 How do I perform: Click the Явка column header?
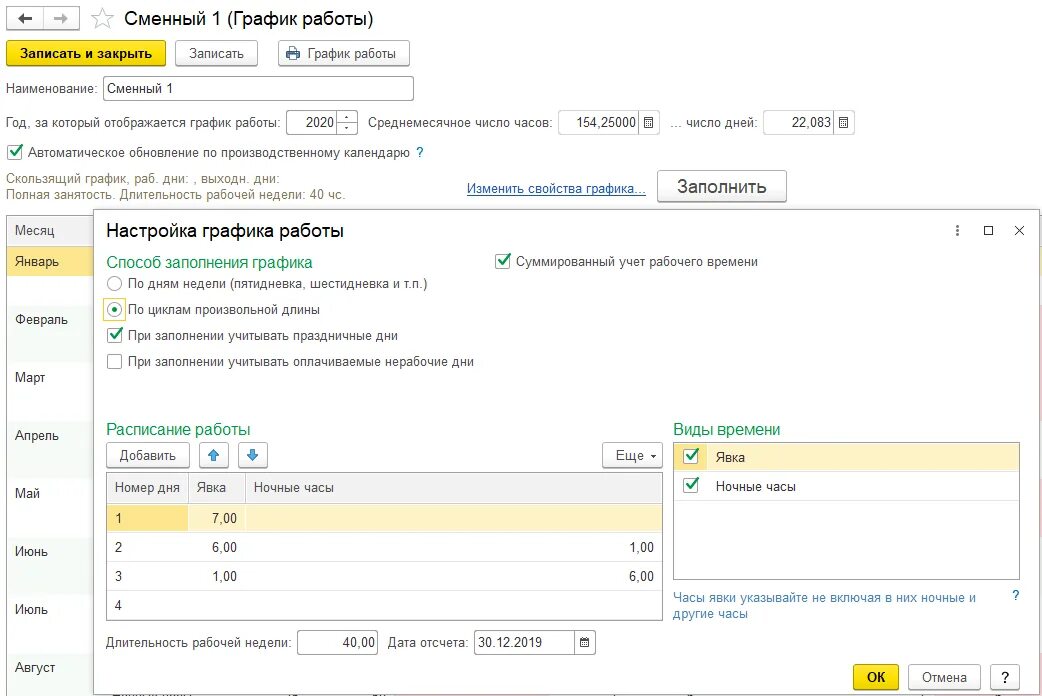point(217,488)
